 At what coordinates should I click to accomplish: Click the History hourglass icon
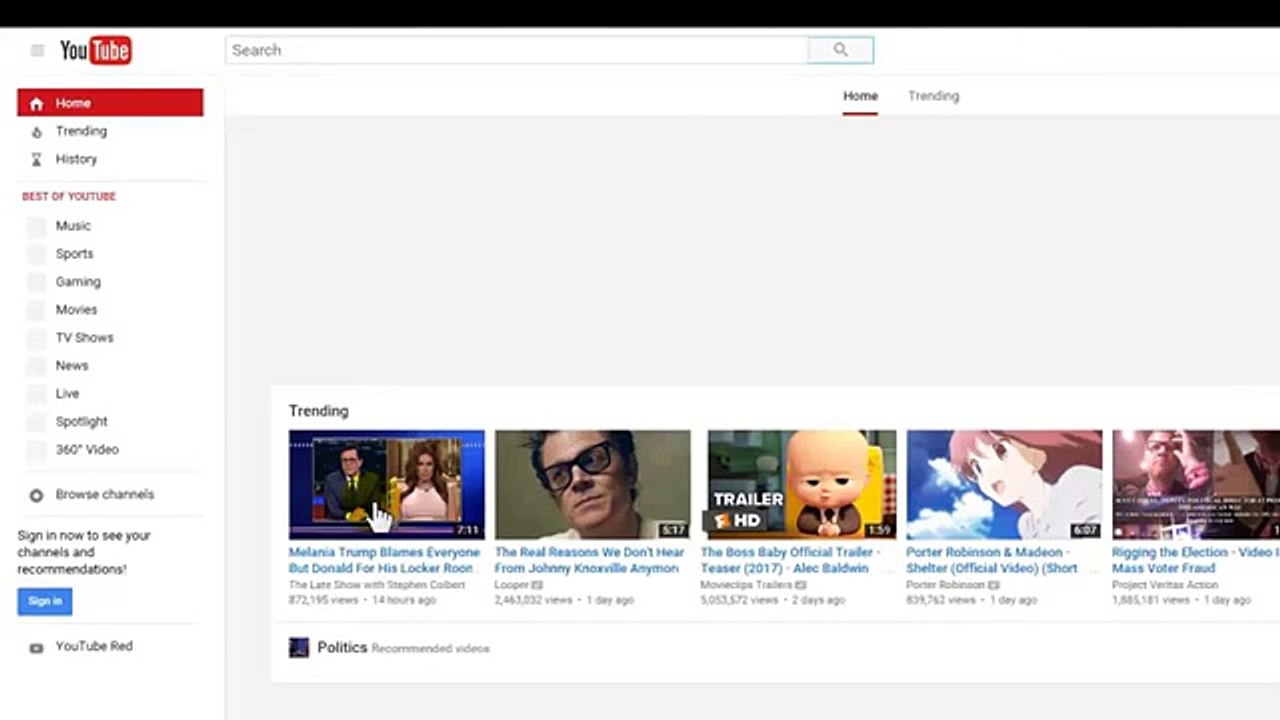point(36,159)
